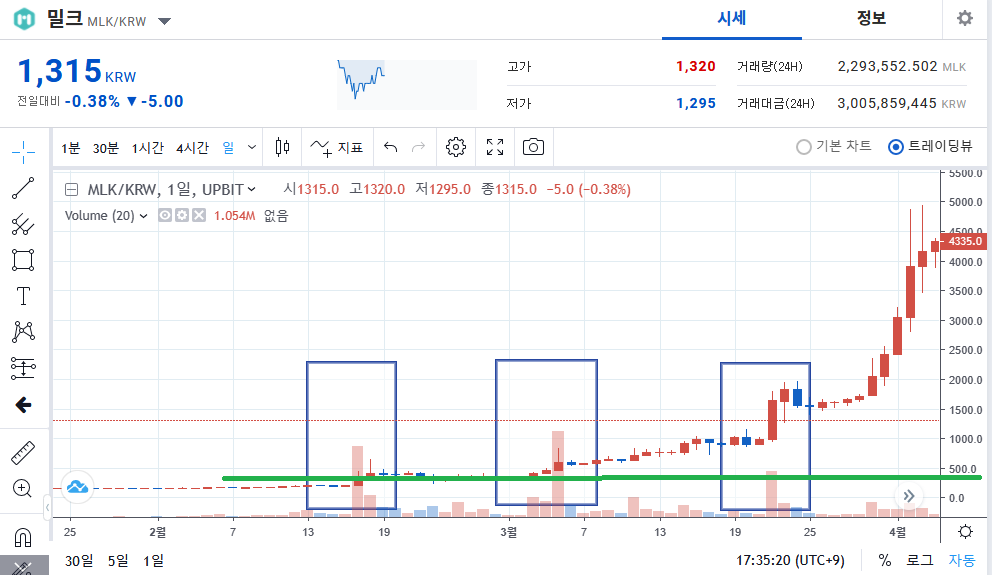Select the 4시간 interval

(192, 148)
